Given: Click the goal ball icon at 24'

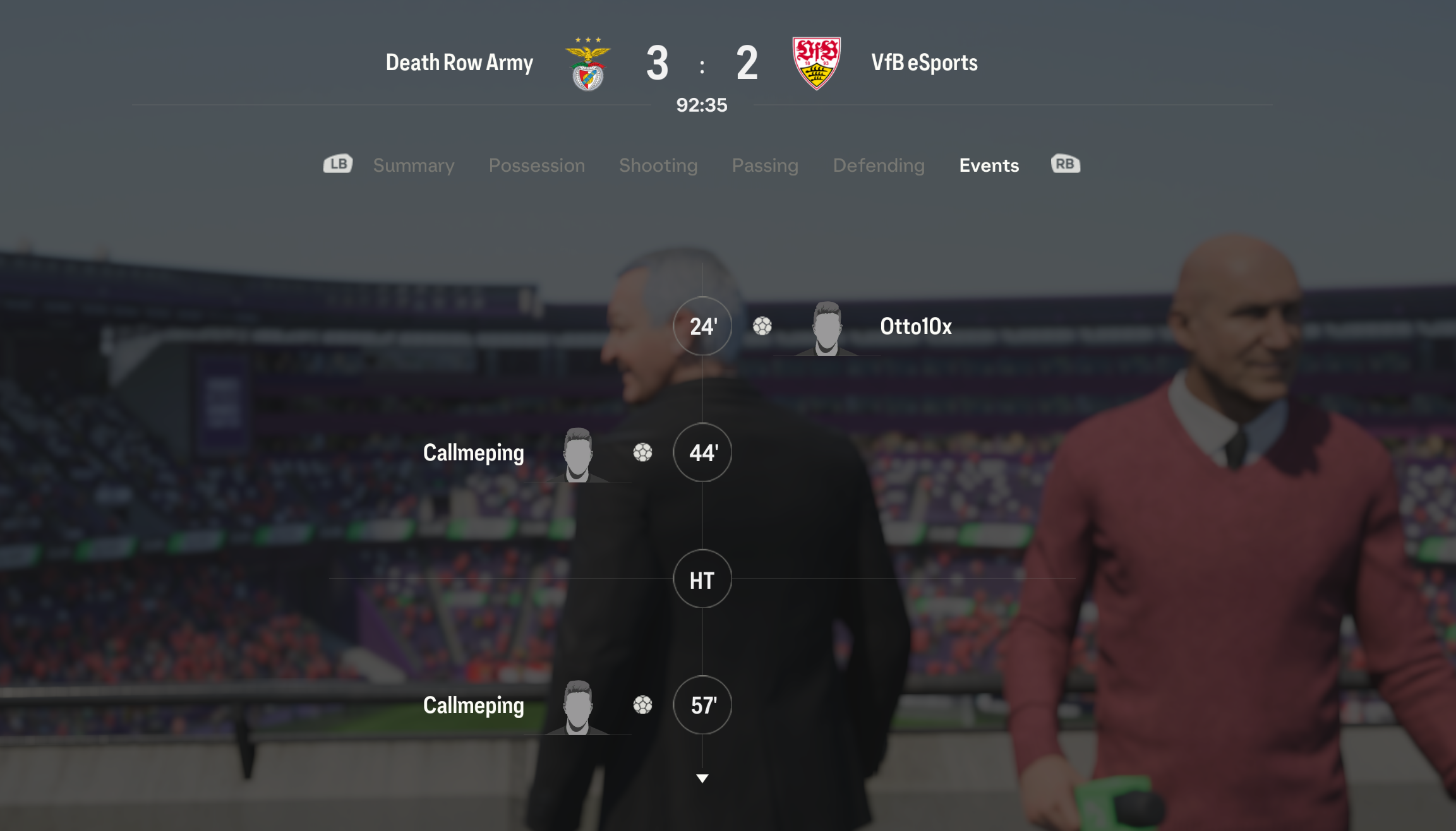Looking at the screenshot, I should pyautogui.click(x=762, y=326).
